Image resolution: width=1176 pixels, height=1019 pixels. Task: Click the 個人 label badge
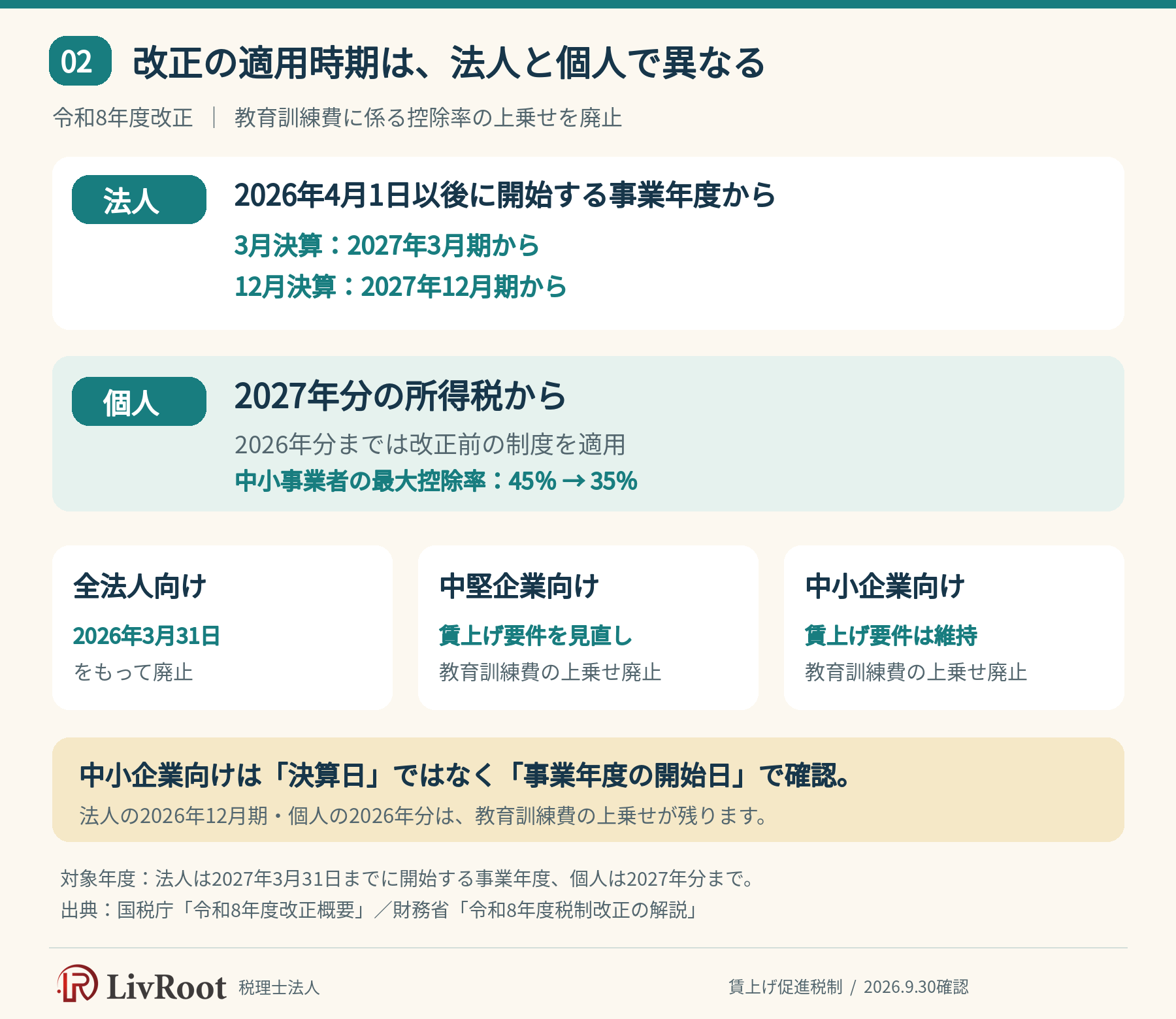[139, 401]
